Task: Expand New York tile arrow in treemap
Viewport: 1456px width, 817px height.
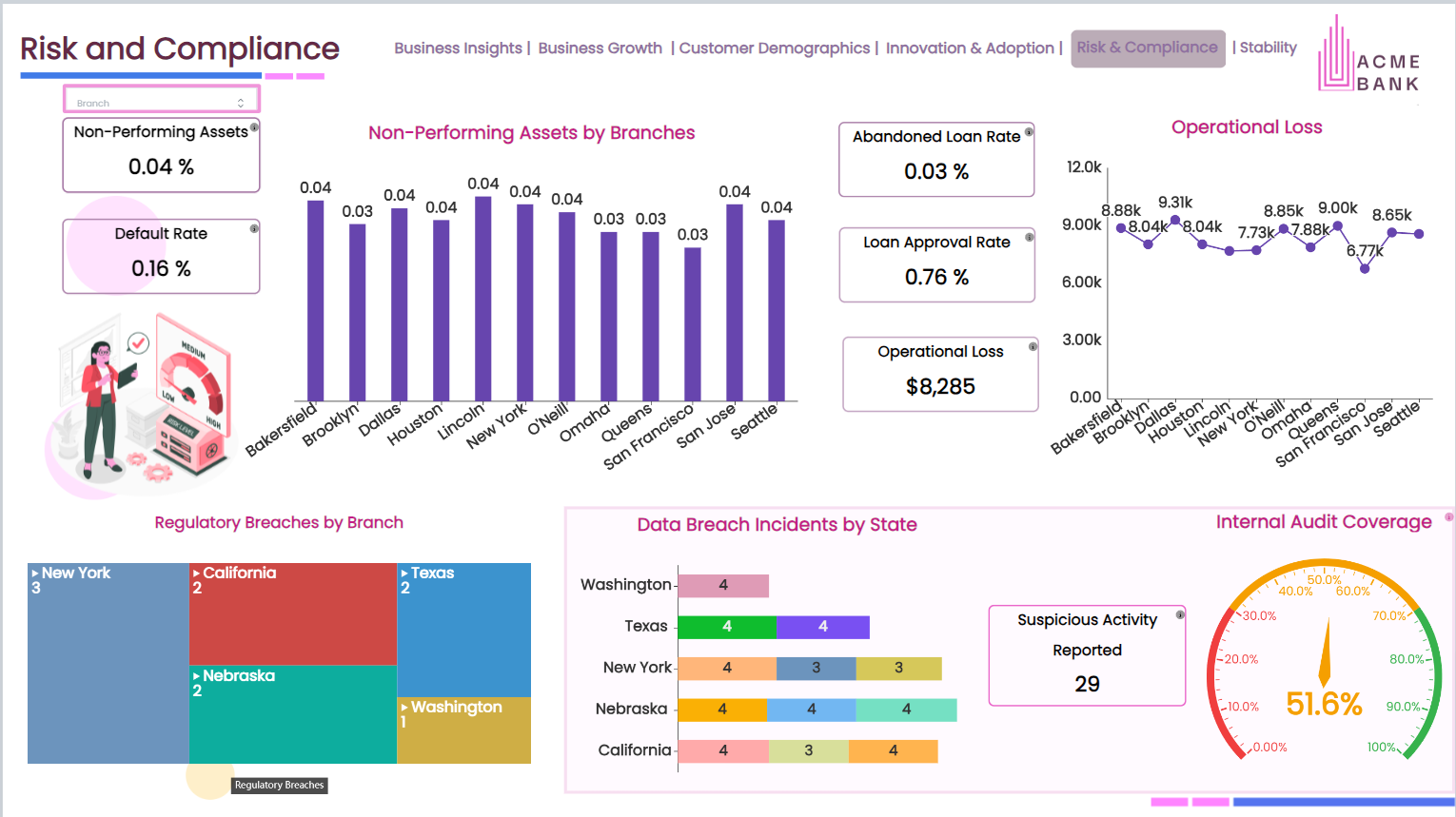Action: click(35, 574)
